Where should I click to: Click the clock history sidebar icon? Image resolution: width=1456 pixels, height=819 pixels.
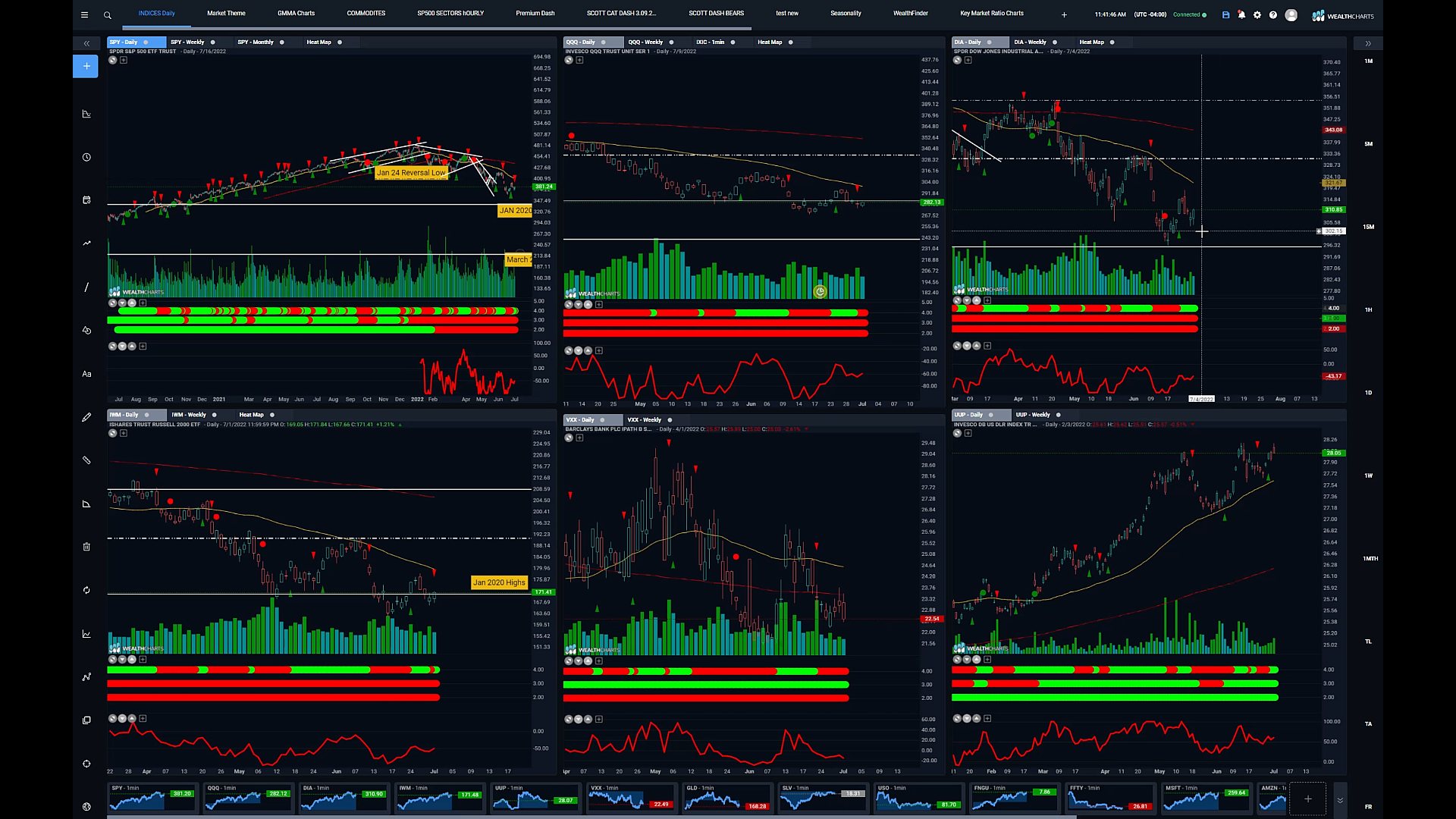[x=86, y=157]
